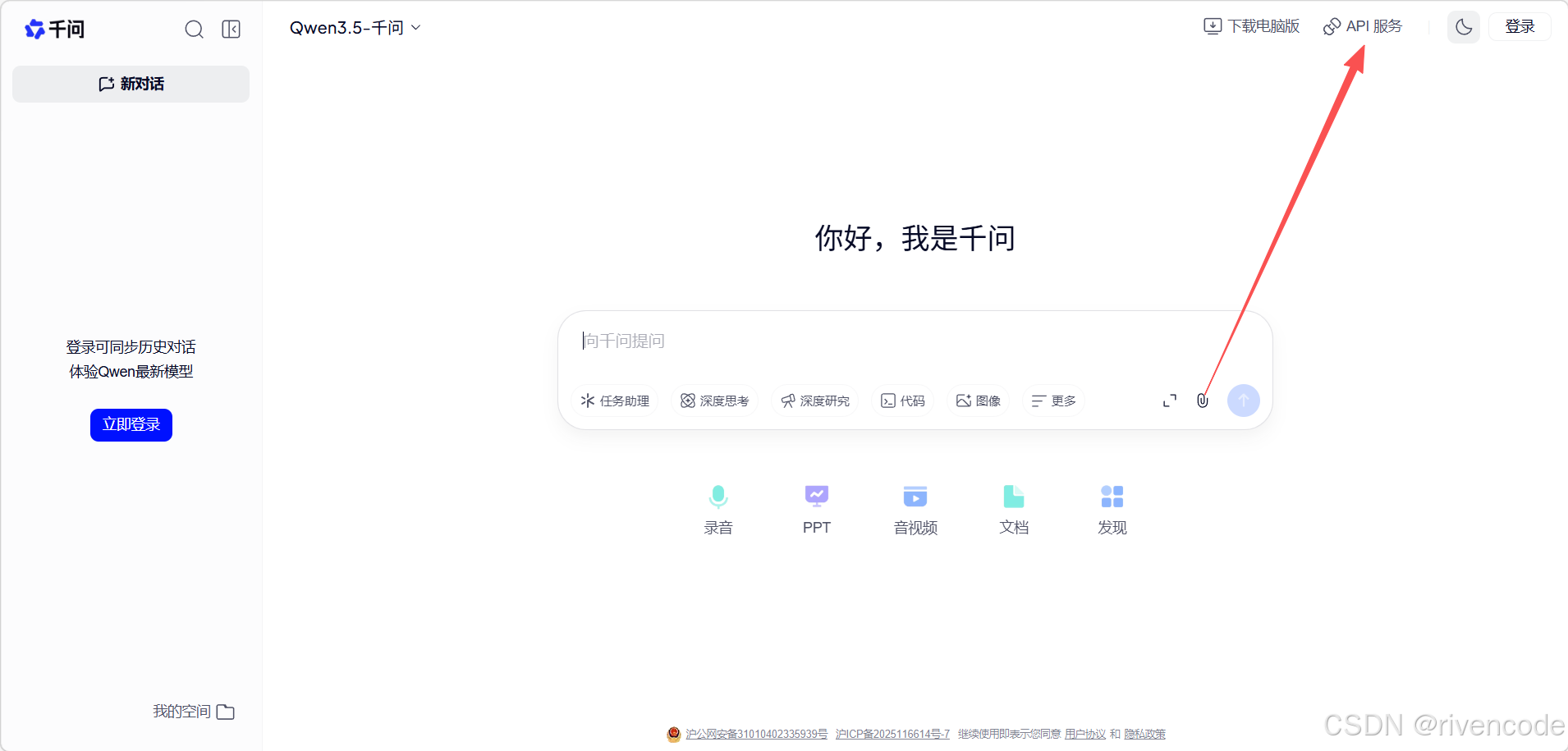
Task: Open the search in sidebar
Action: tap(194, 29)
